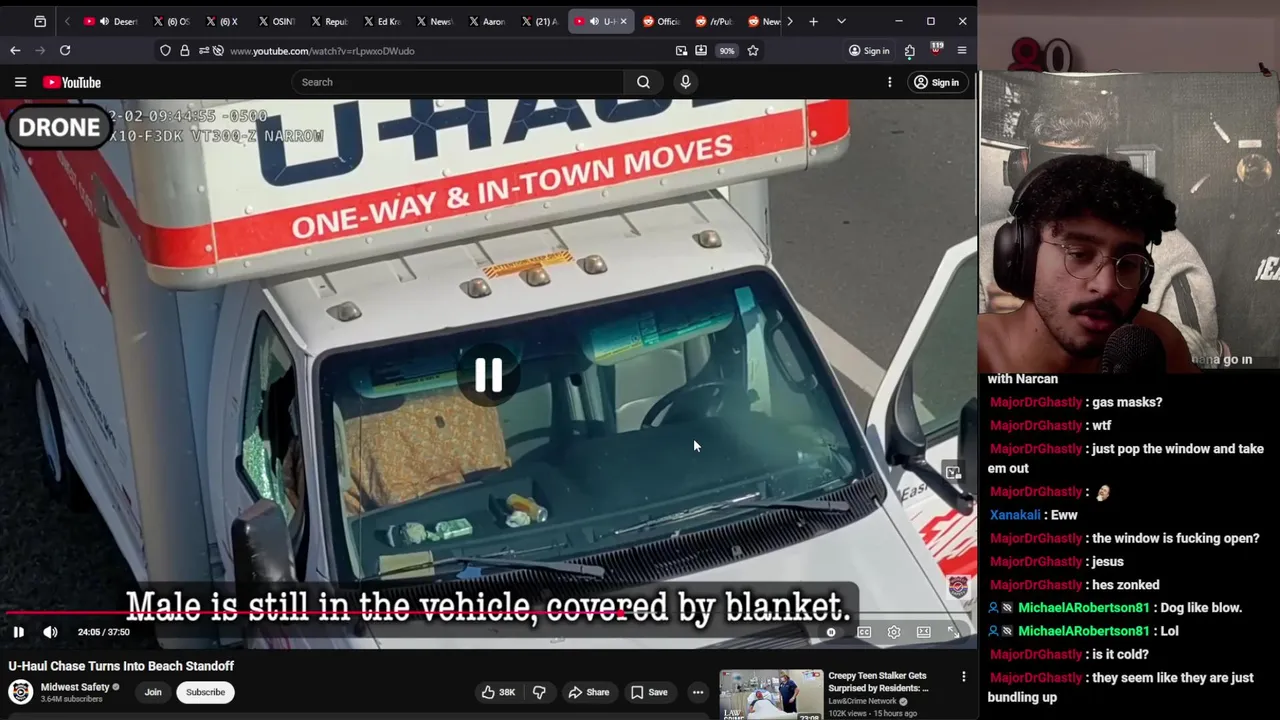The image size is (1280, 720).
Task: Open a new browser tab
Action: [813, 21]
